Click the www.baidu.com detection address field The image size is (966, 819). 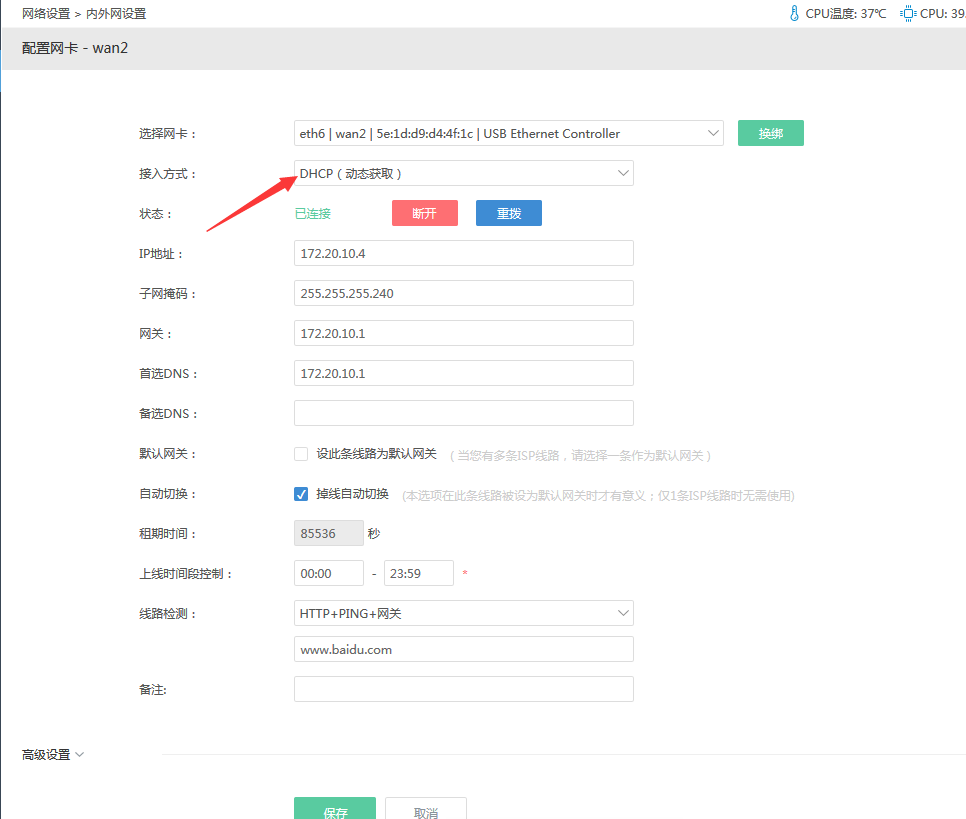[463, 649]
